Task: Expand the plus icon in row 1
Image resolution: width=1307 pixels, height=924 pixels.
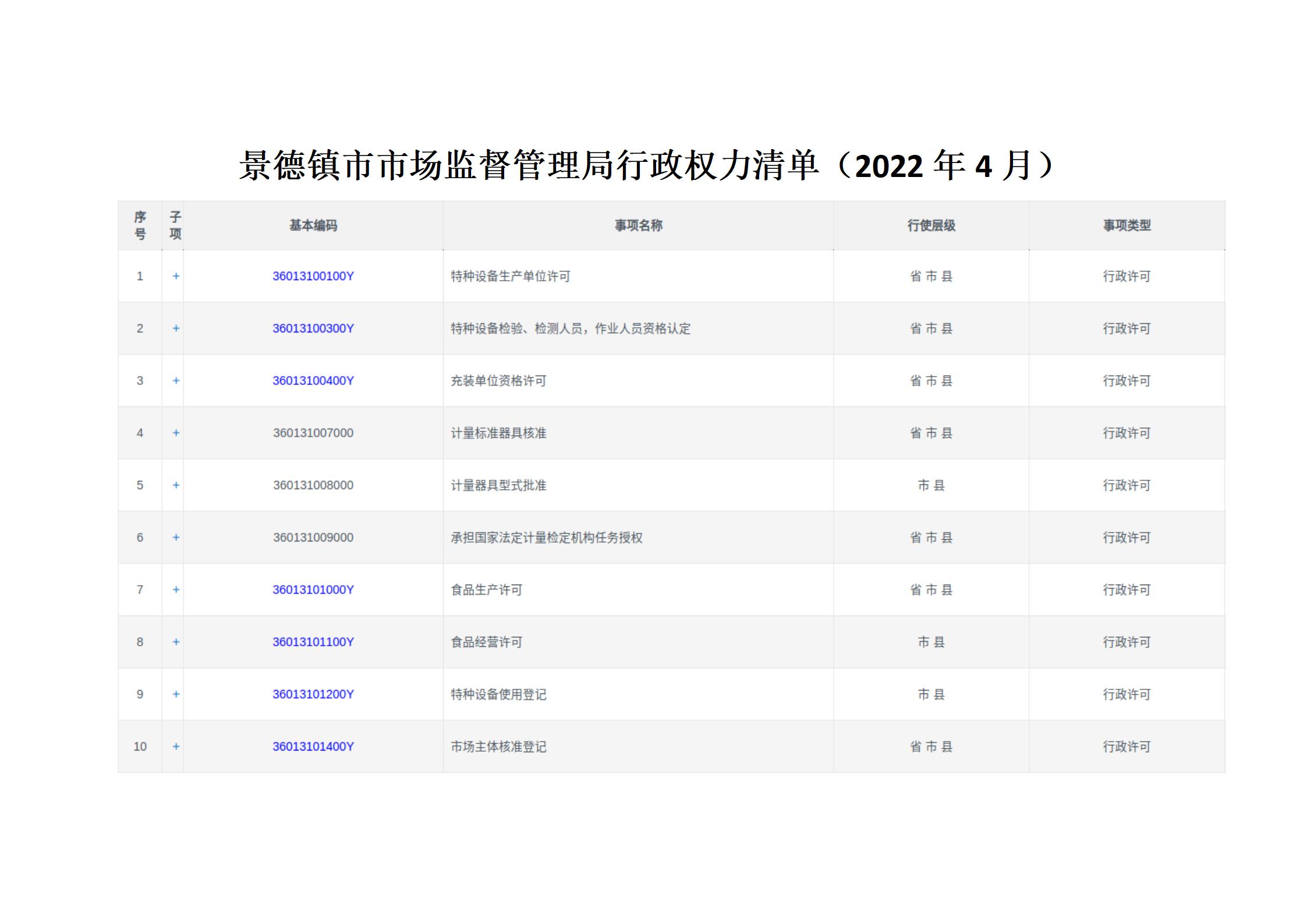Action: pyautogui.click(x=176, y=276)
